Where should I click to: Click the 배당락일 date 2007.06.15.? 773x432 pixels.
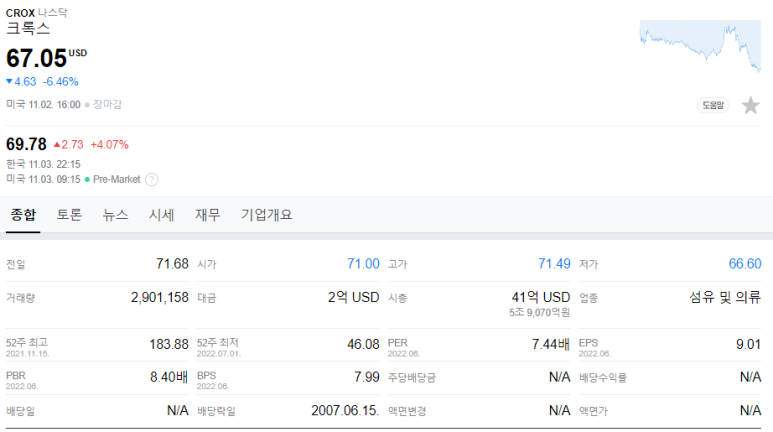point(345,410)
